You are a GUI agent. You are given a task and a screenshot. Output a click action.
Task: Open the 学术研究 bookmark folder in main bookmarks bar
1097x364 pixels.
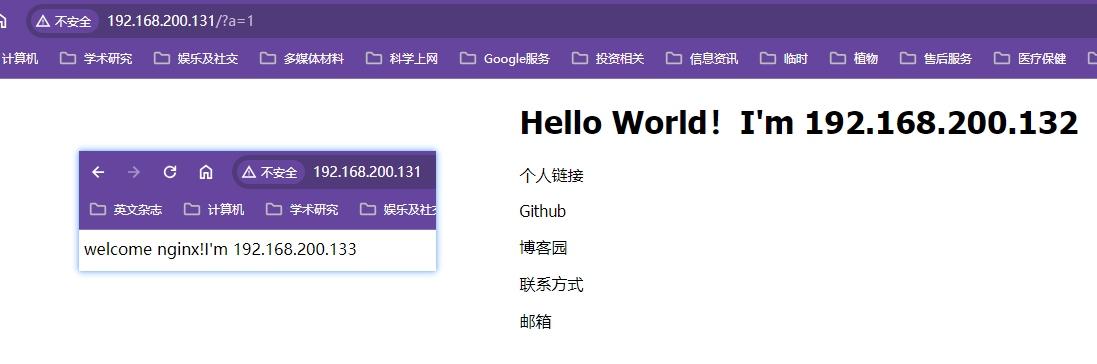(x=96, y=59)
